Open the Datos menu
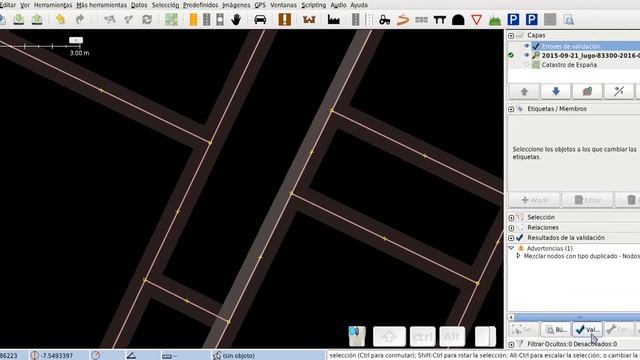The height and width of the screenshot is (360, 640). [139, 5]
